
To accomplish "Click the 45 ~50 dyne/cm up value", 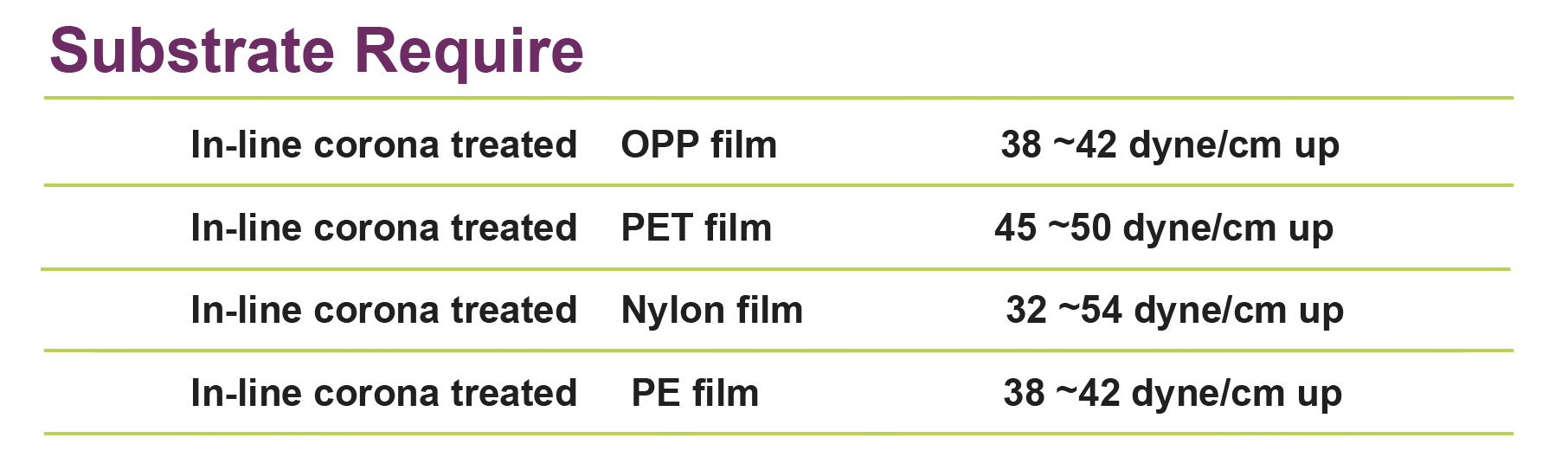I will click(1164, 228).
